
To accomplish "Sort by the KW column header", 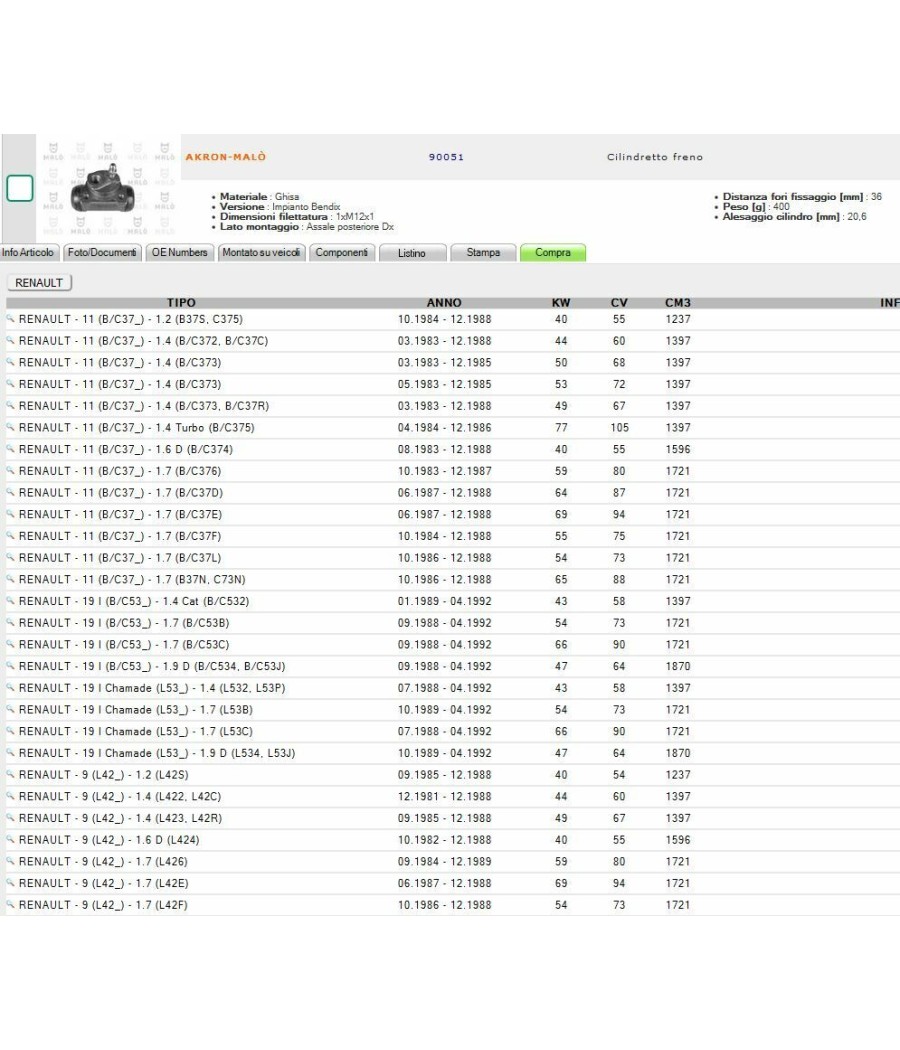I will (561, 303).
